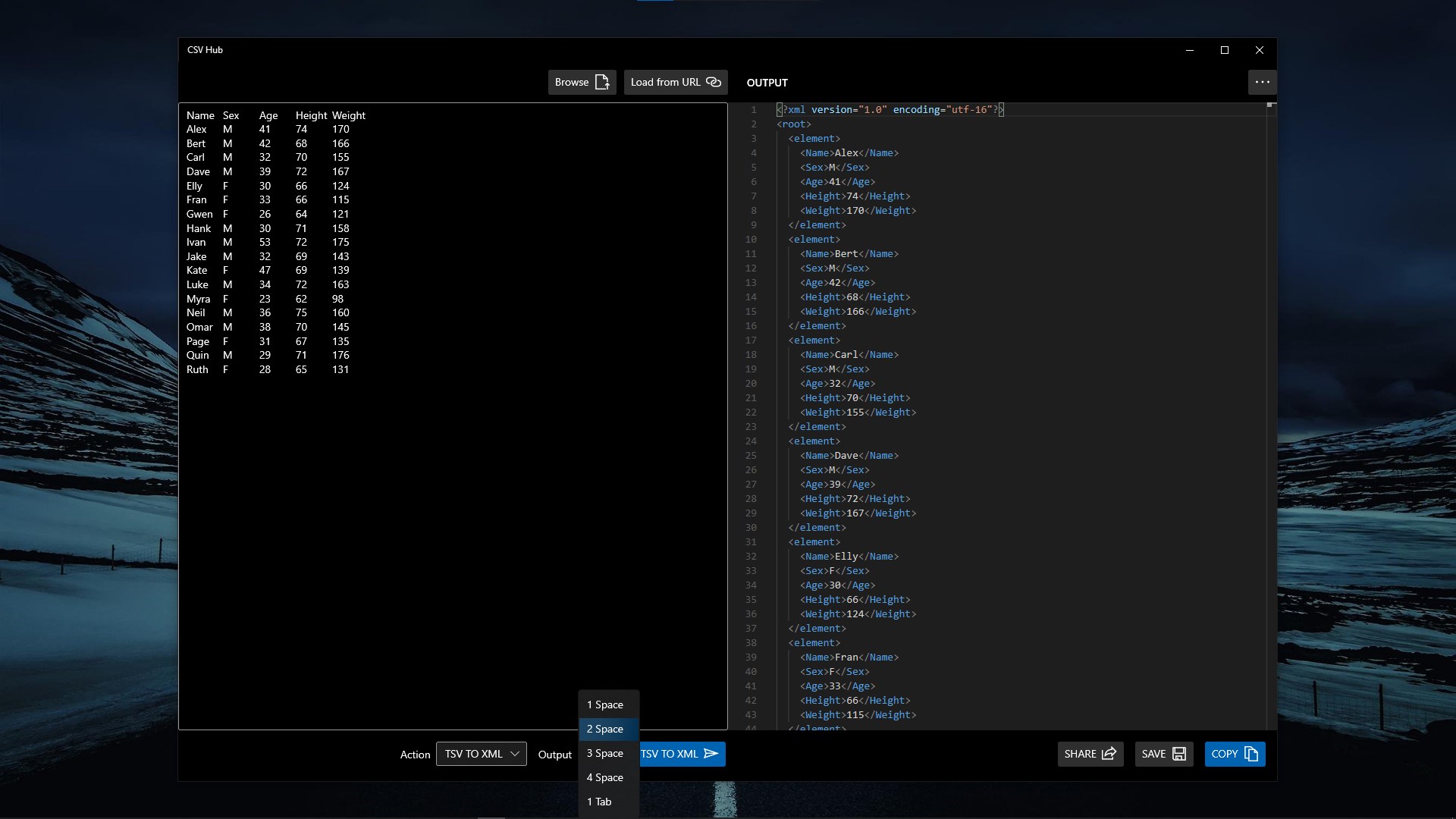This screenshot has height=819, width=1456.
Task: Copy the output to clipboard
Action: tap(1235, 754)
